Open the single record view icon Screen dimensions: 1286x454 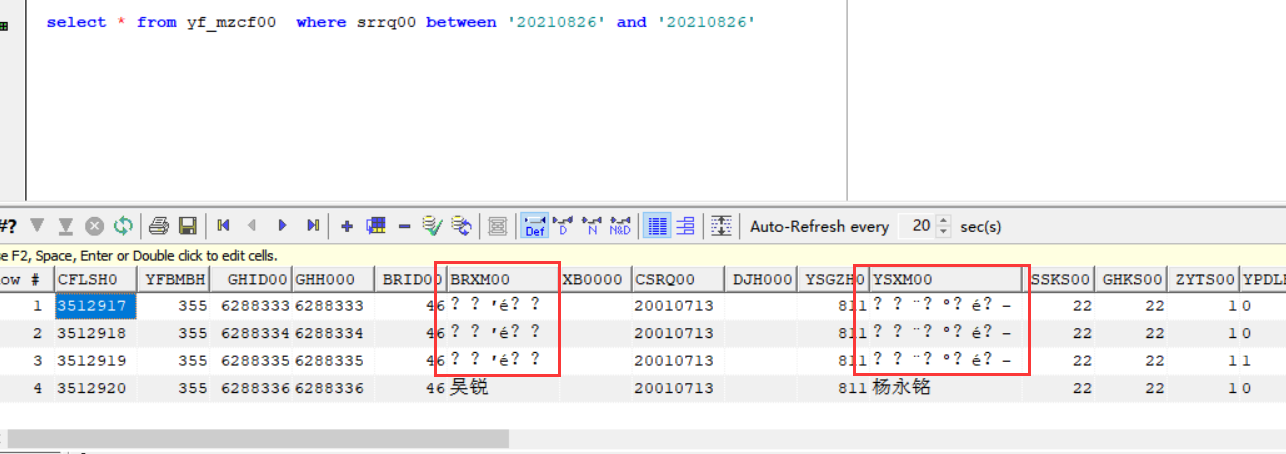click(497, 225)
